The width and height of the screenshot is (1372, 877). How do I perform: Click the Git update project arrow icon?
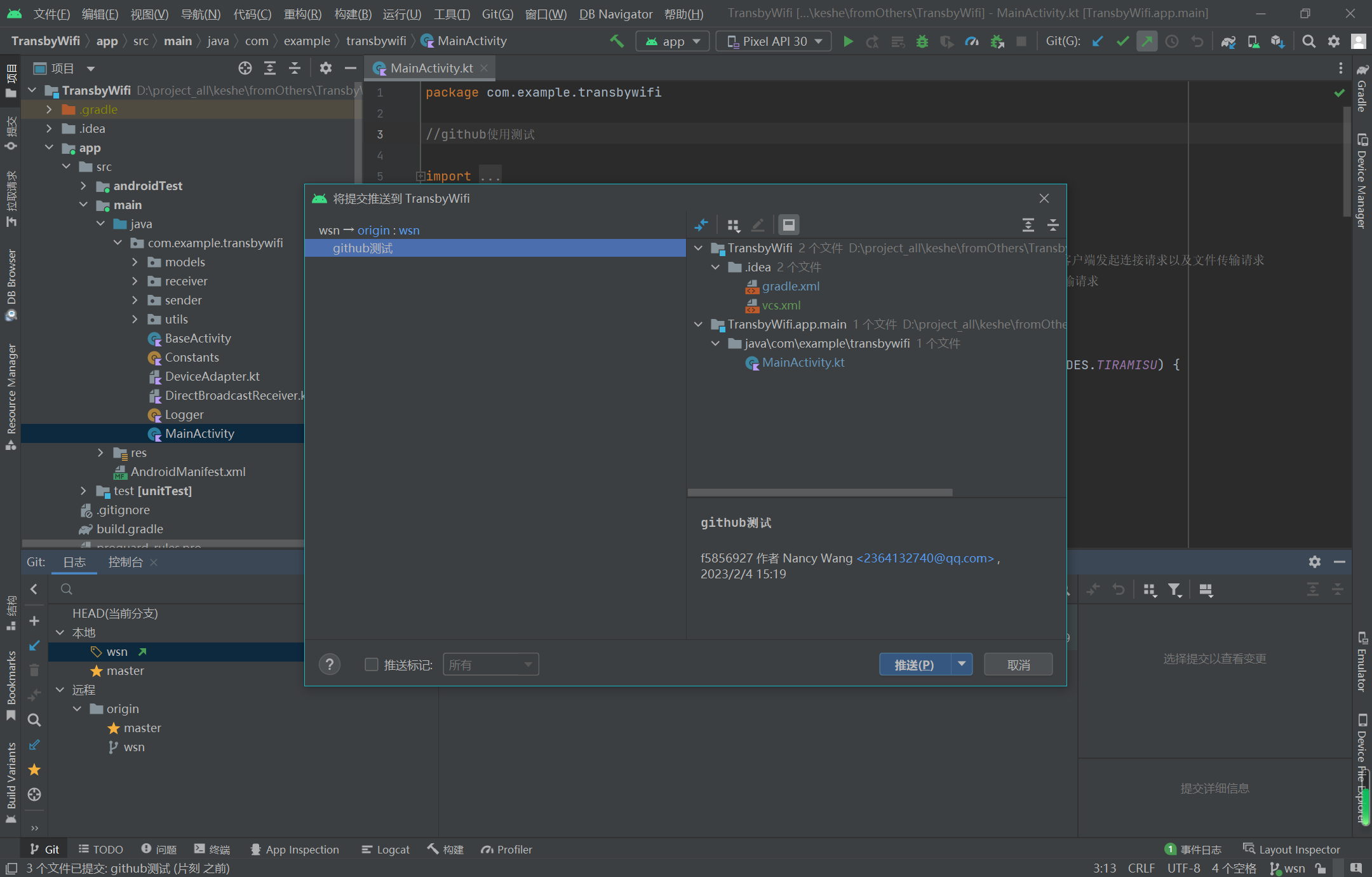click(1098, 41)
